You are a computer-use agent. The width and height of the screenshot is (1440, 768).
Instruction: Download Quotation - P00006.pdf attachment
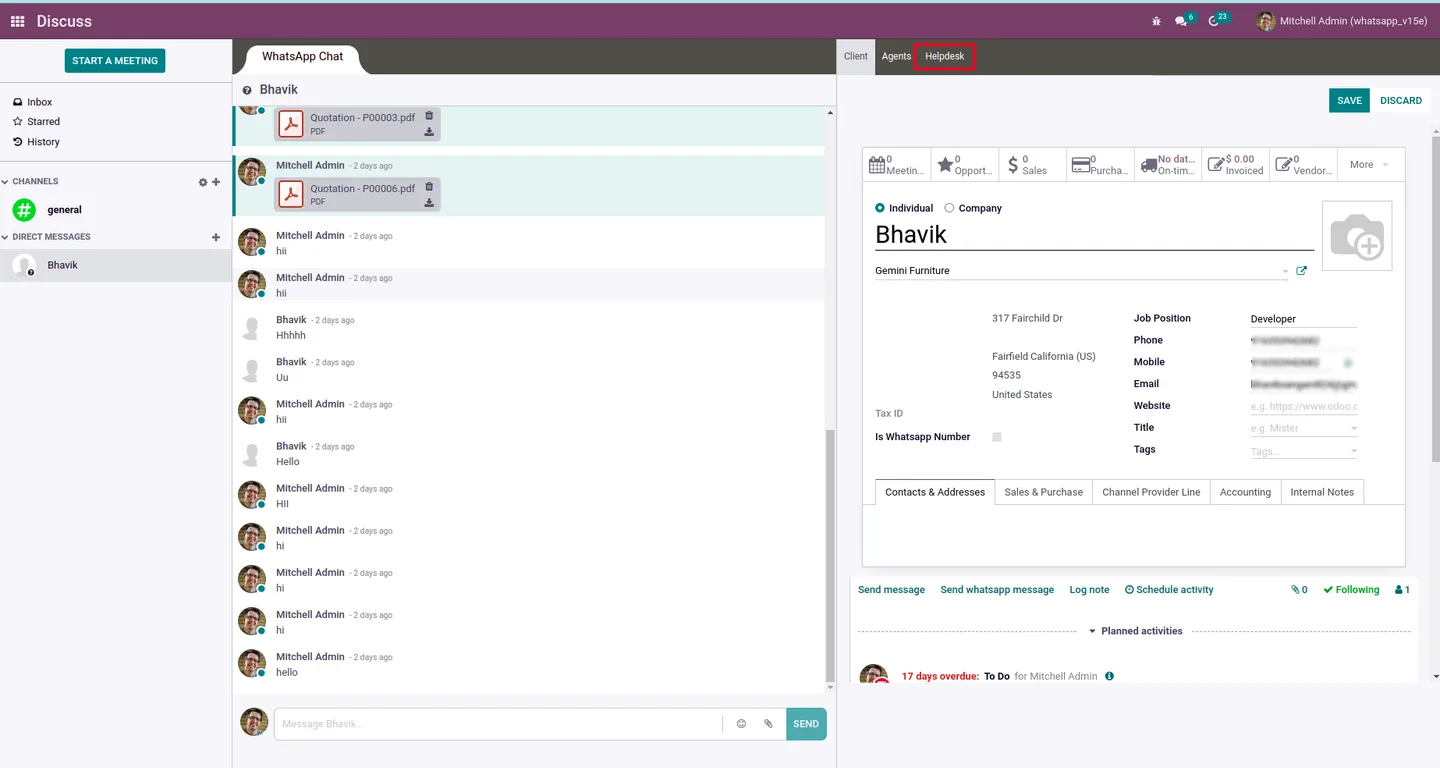[x=429, y=202]
